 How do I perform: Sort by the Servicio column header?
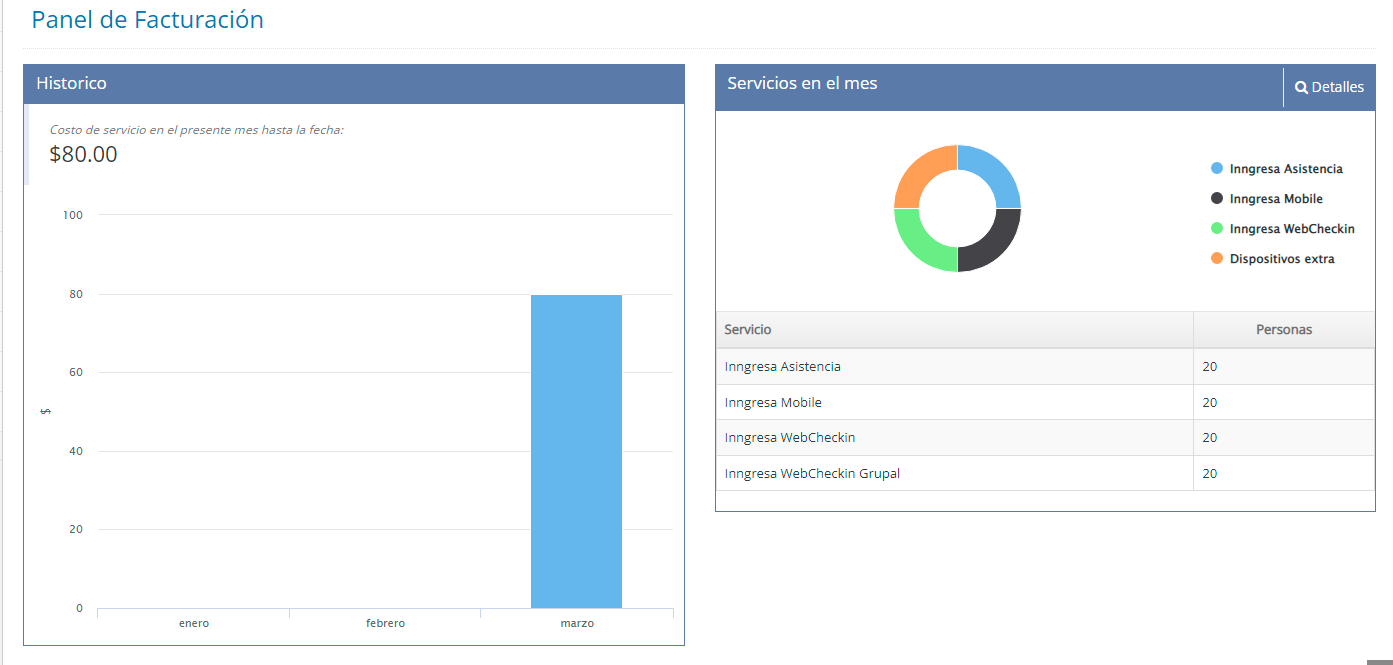click(748, 330)
